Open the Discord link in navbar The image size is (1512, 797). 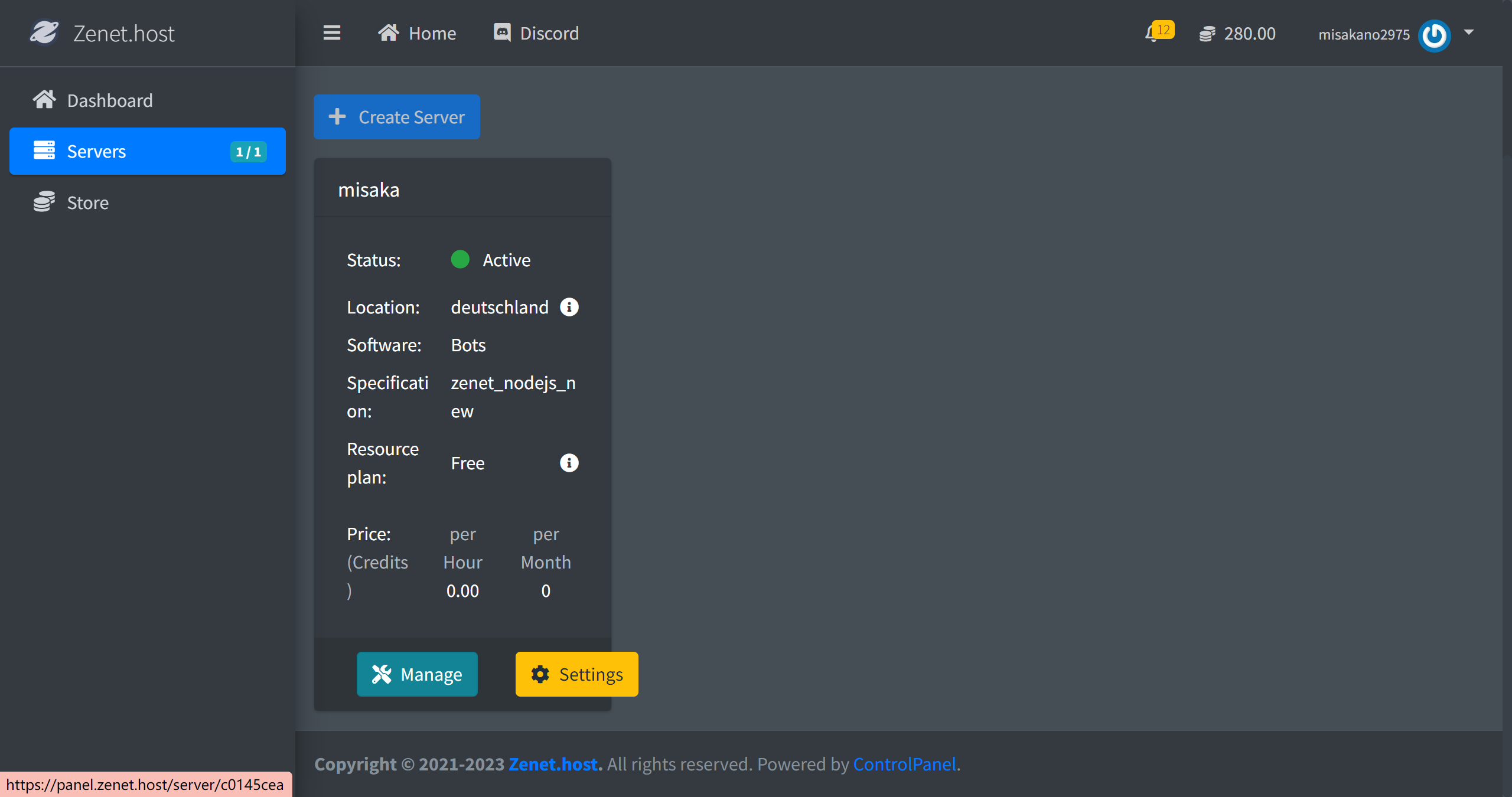pyautogui.click(x=536, y=33)
